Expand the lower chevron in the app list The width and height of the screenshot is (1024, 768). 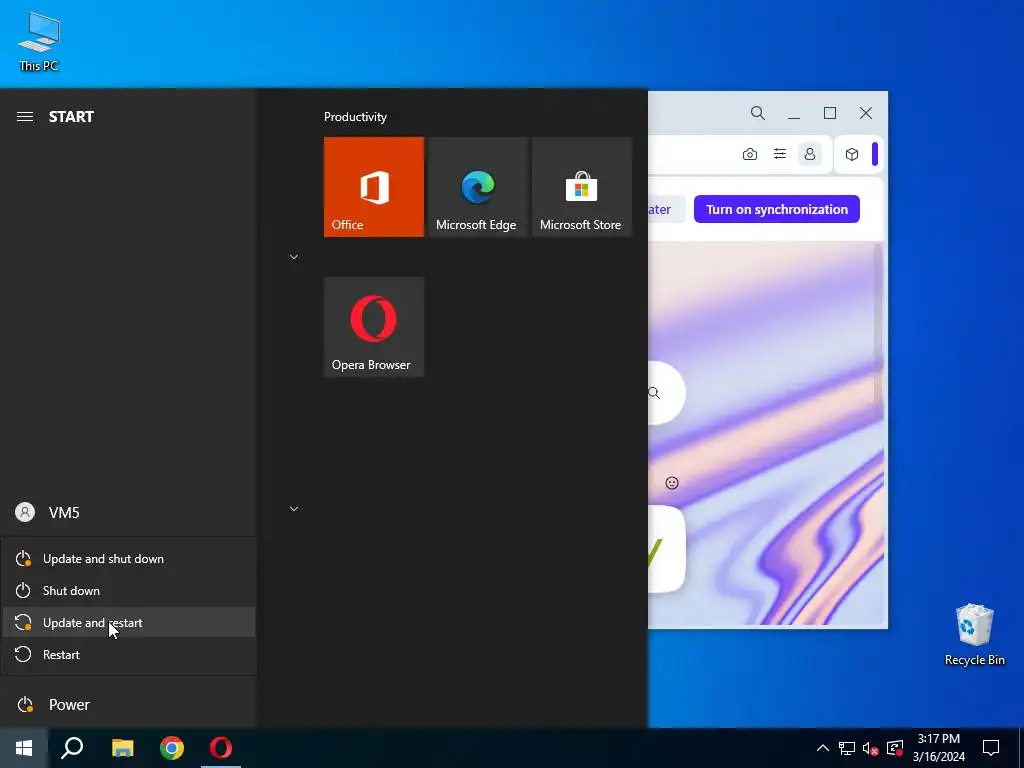(x=294, y=509)
